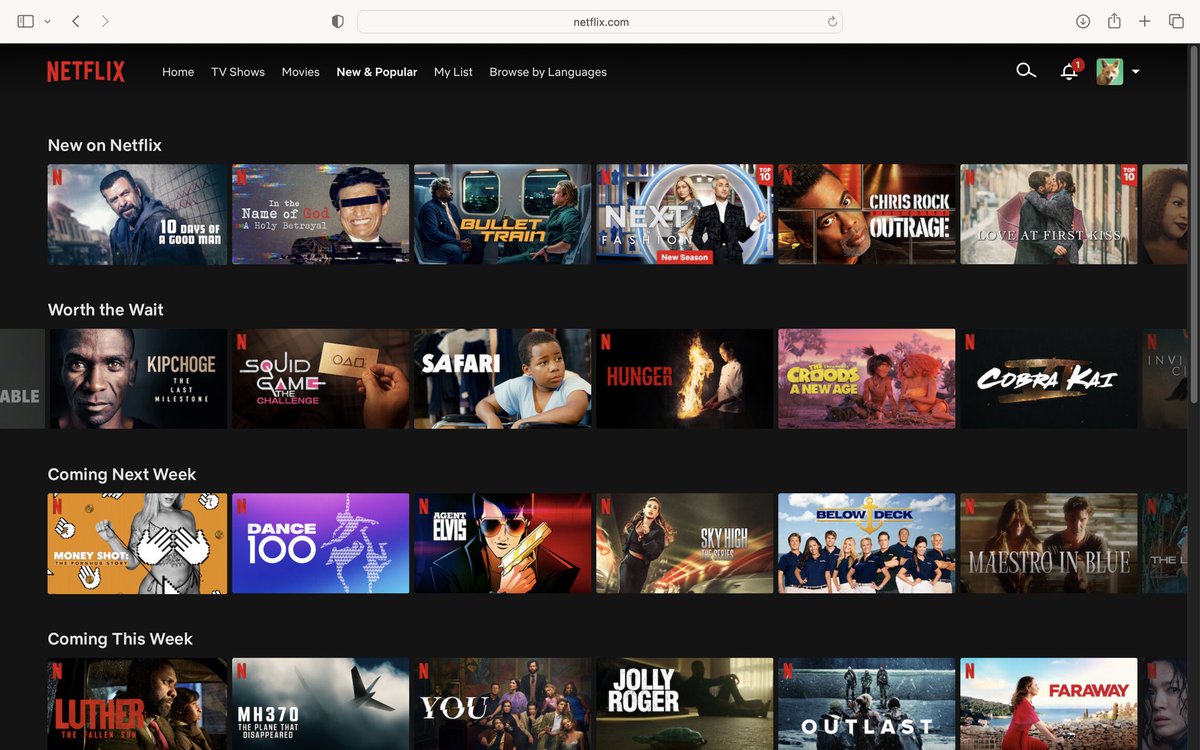1200x750 pixels.
Task: Go to the Home menu item
Action: pyautogui.click(x=178, y=72)
